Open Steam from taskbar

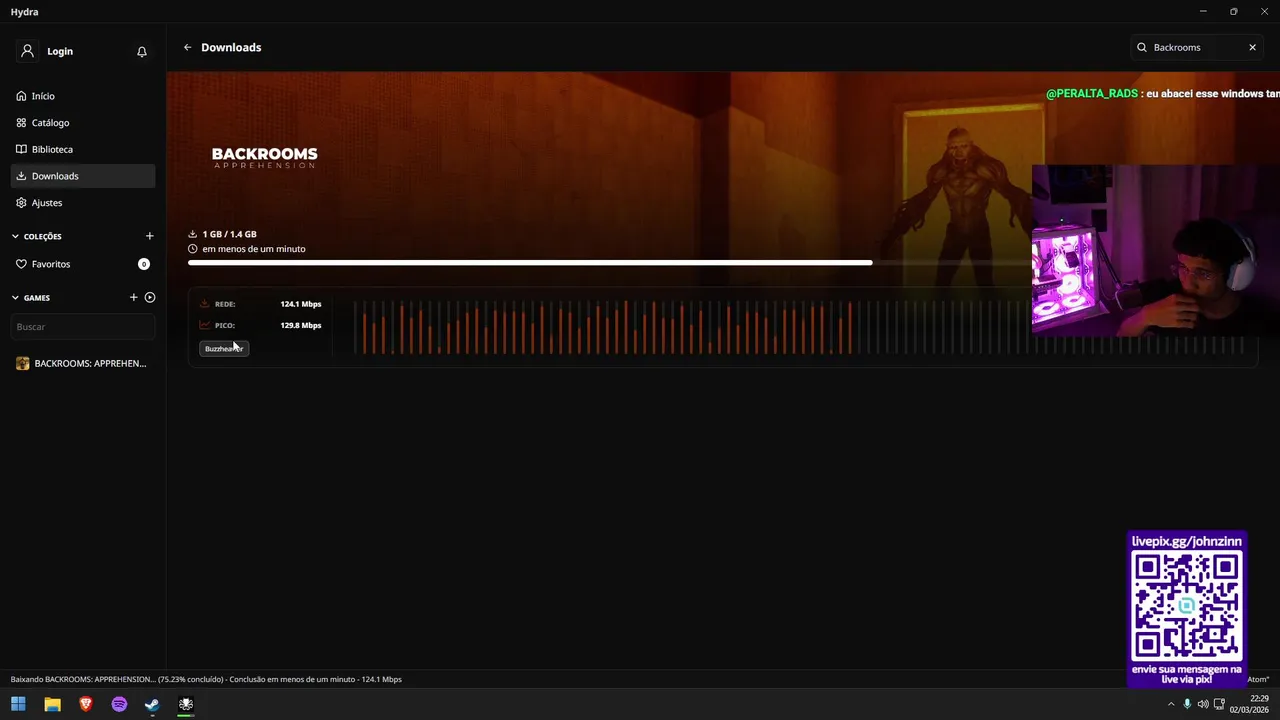[x=152, y=704]
